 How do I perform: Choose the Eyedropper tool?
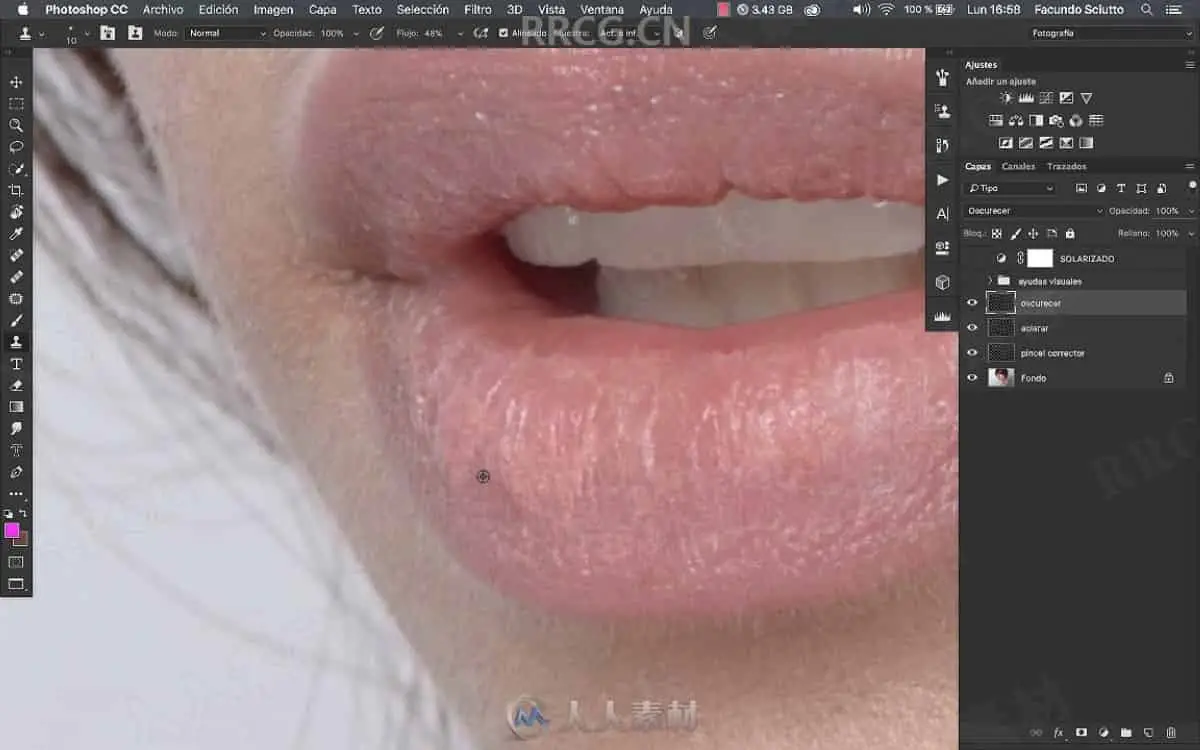16,233
